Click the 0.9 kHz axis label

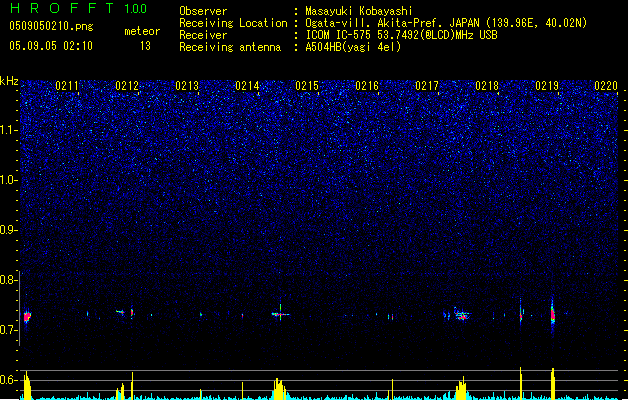(x=8, y=230)
